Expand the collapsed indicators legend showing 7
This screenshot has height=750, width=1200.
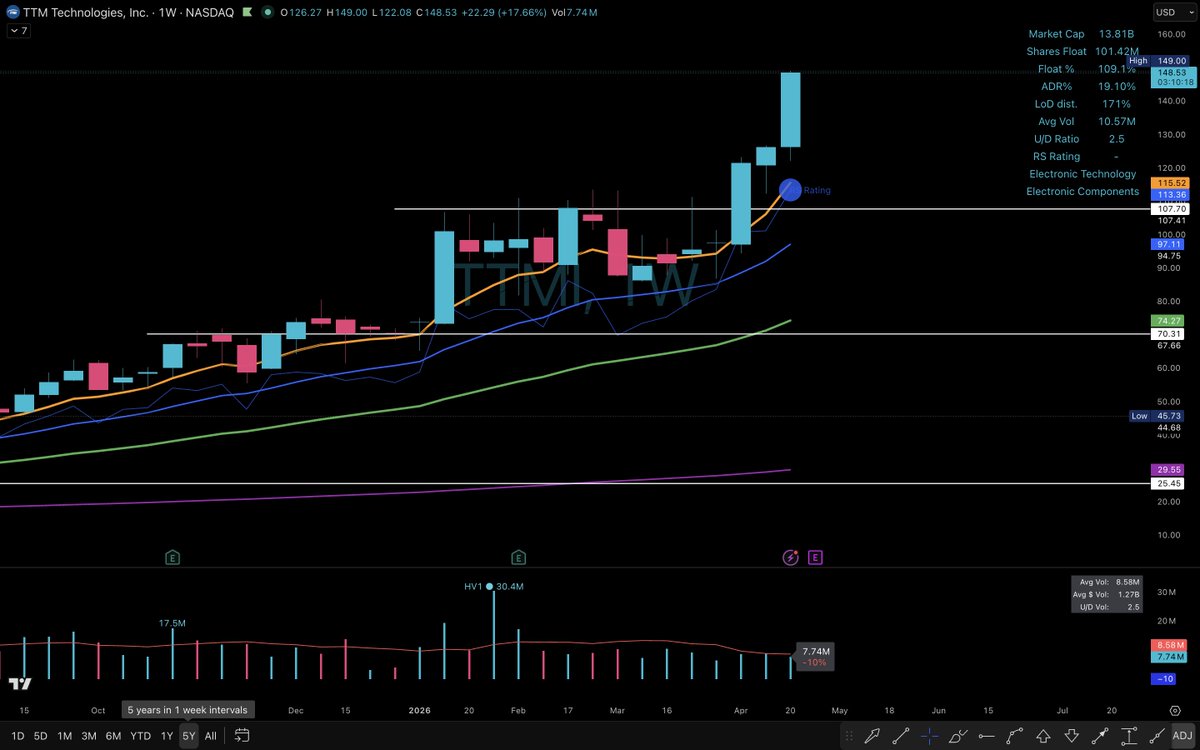tap(17, 31)
